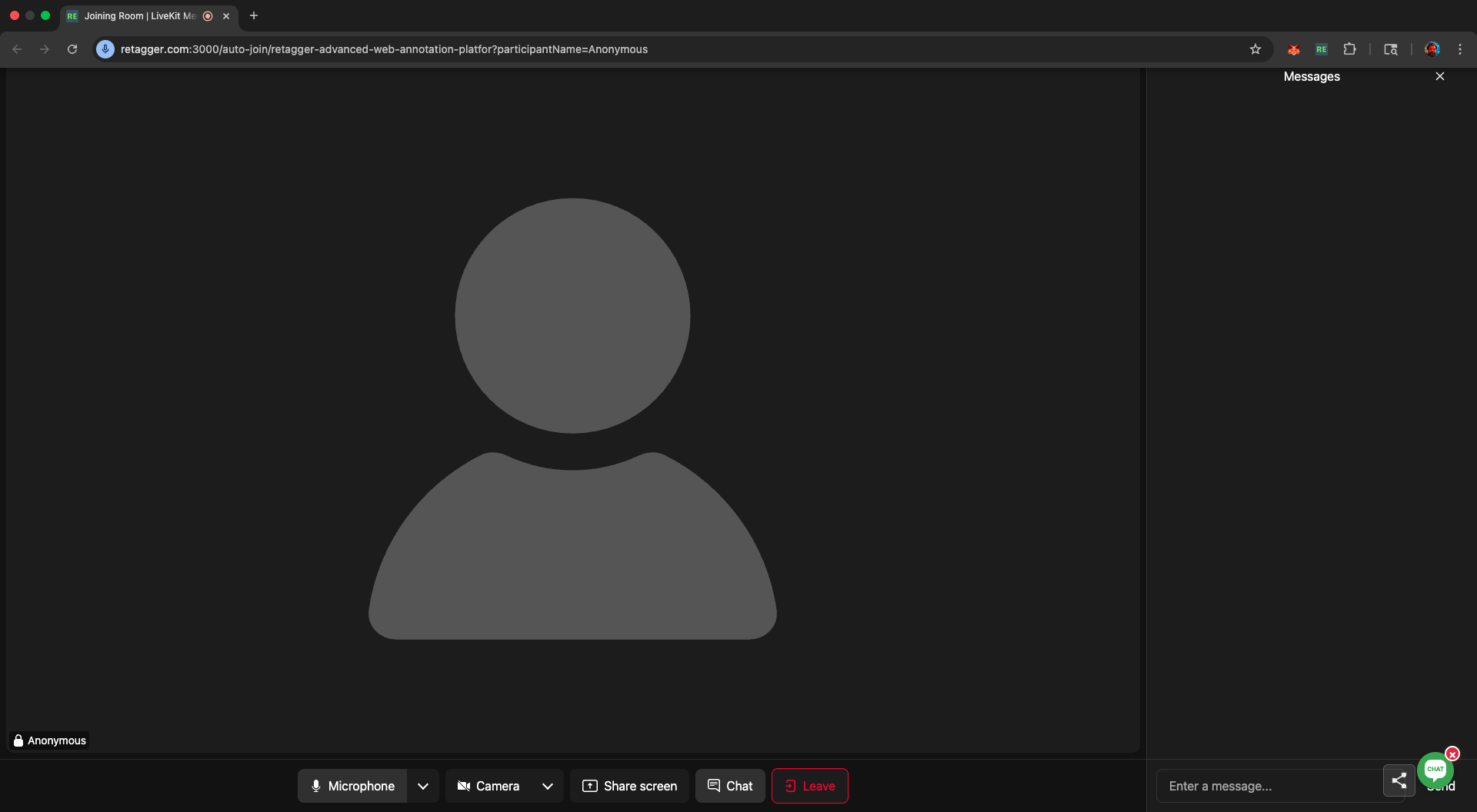Click the microphone permission icon in address bar
Image resolution: width=1477 pixels, height=812 pixels.
coord(105,49)
